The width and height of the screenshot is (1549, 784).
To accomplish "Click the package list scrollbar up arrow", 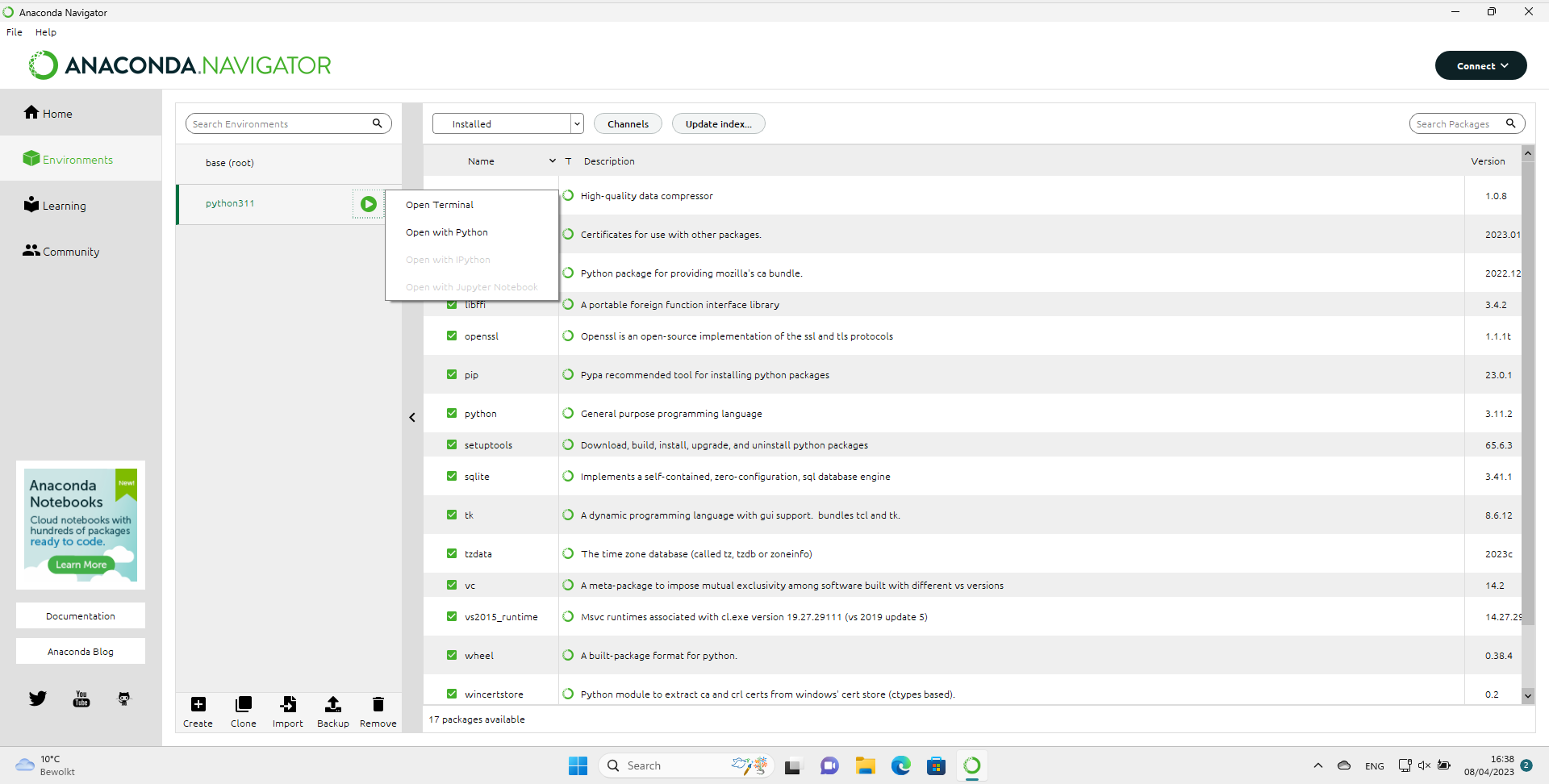I will (1527, 153).
